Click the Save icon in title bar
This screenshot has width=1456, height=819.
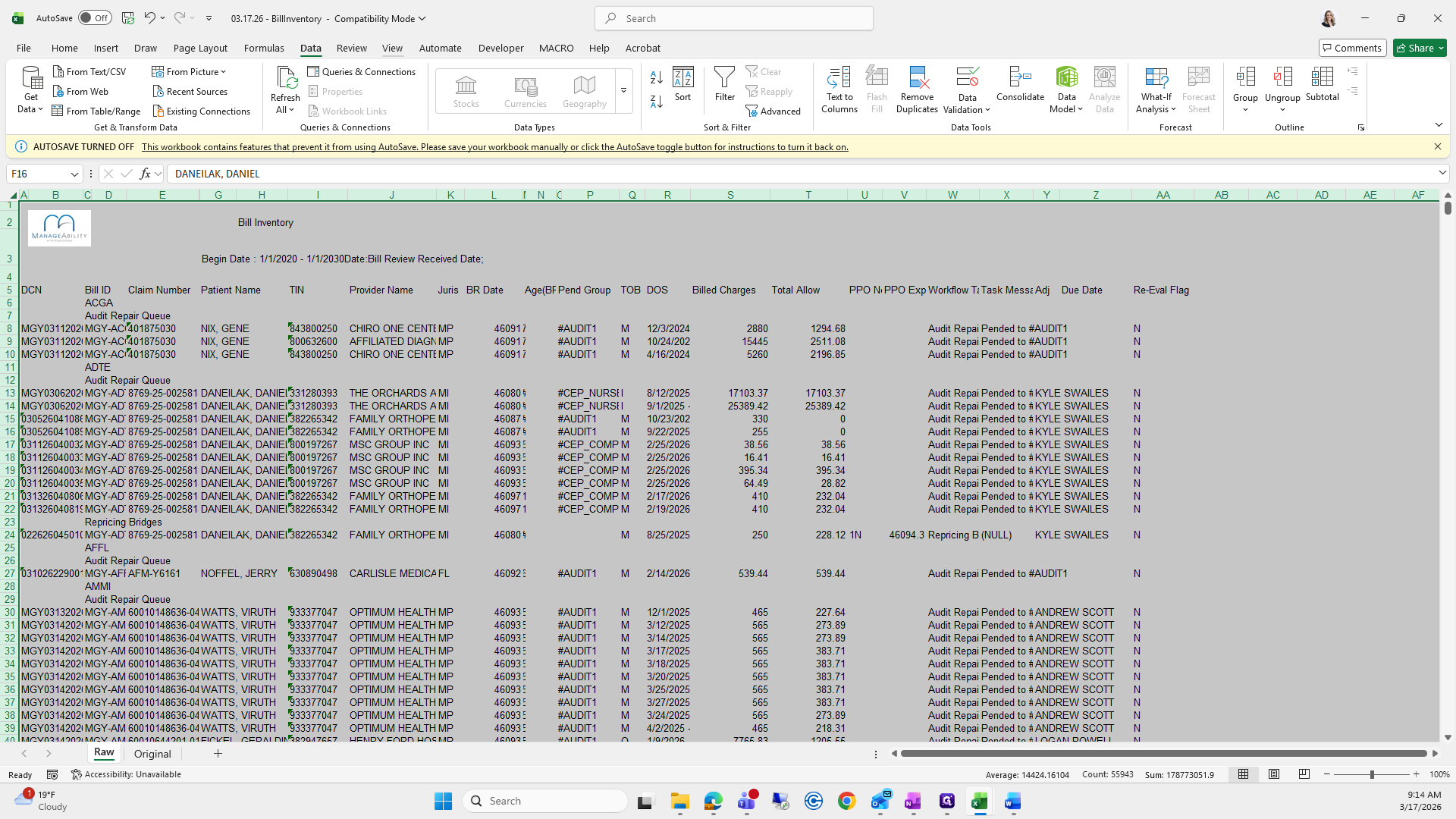128,18
